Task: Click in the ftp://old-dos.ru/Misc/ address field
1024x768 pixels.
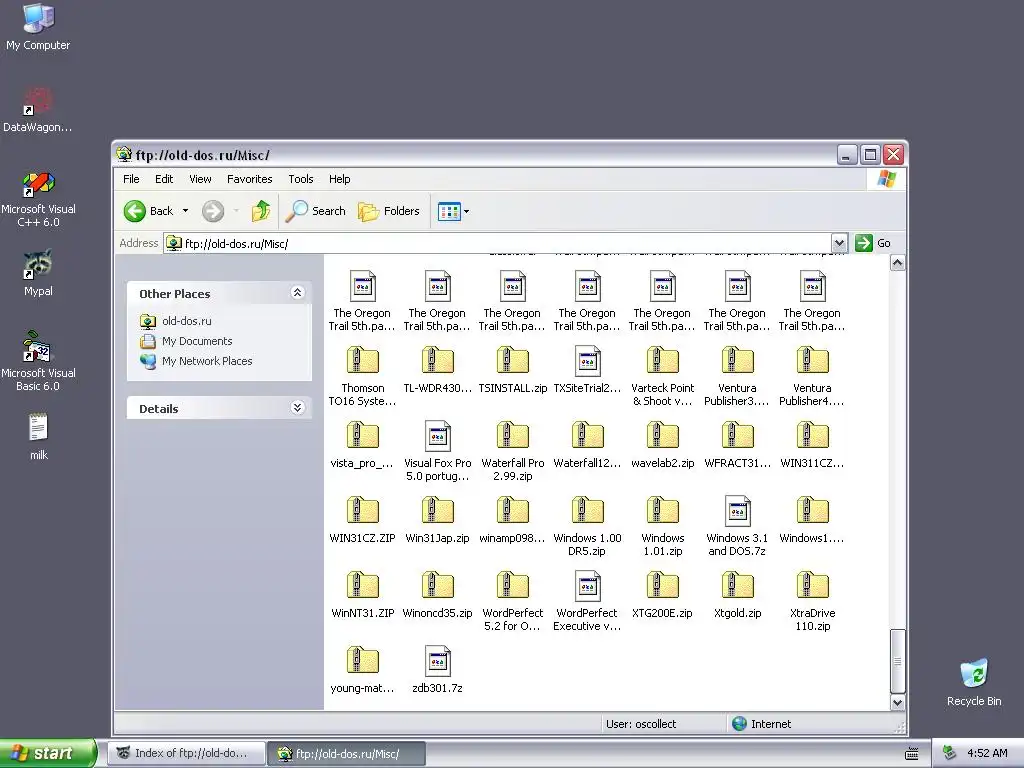Action: pyautogui.click(x=498, y=243)
